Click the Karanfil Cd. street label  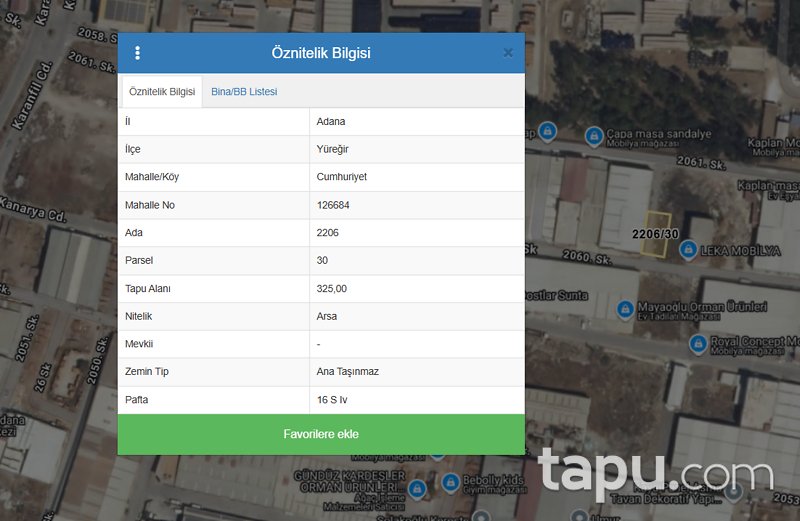pos(32,95)
